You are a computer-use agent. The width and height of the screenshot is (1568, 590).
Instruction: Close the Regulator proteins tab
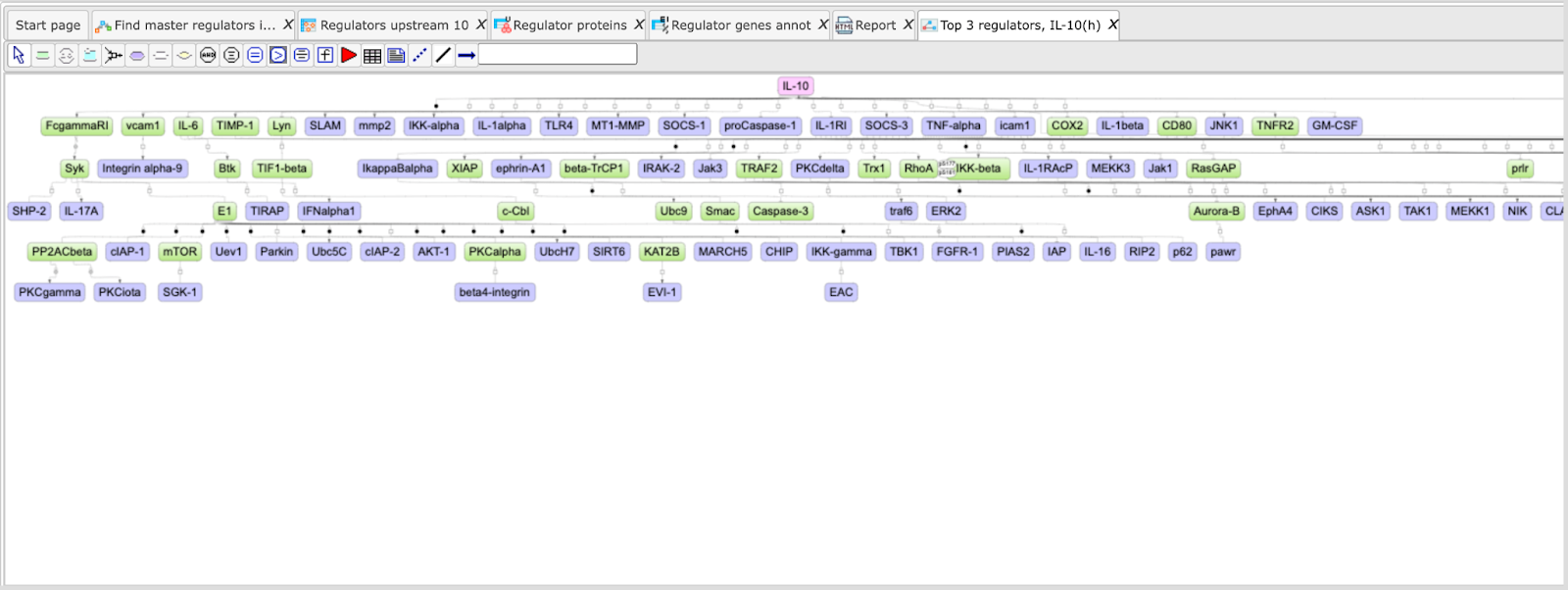[x=639, y=25]
